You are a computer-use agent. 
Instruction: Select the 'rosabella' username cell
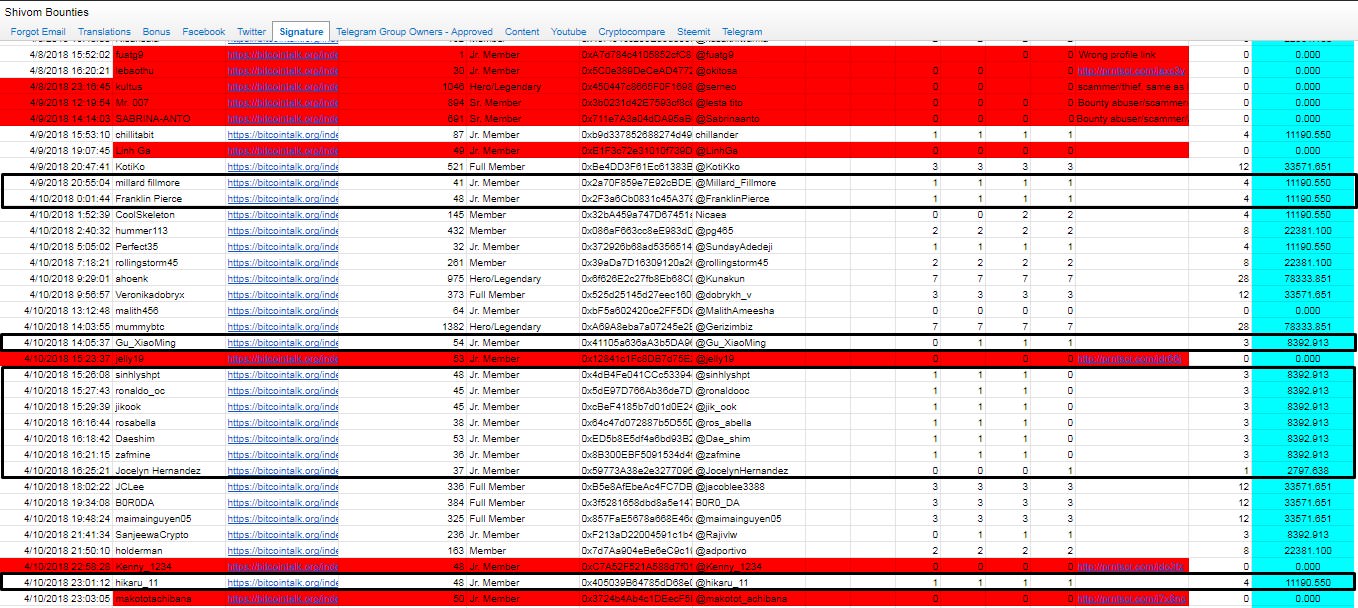(x=136, y=423)
